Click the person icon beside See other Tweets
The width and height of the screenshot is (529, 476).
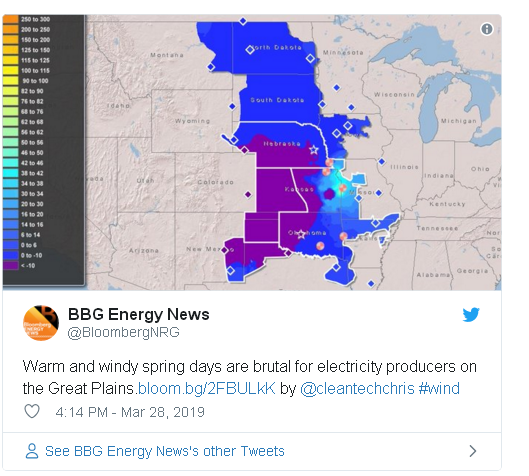32,451
